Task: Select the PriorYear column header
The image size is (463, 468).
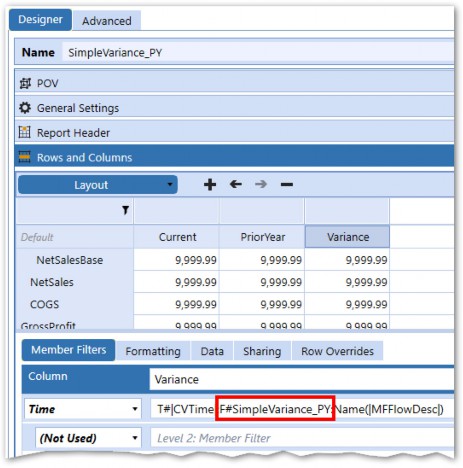Action: click(262, 237)
